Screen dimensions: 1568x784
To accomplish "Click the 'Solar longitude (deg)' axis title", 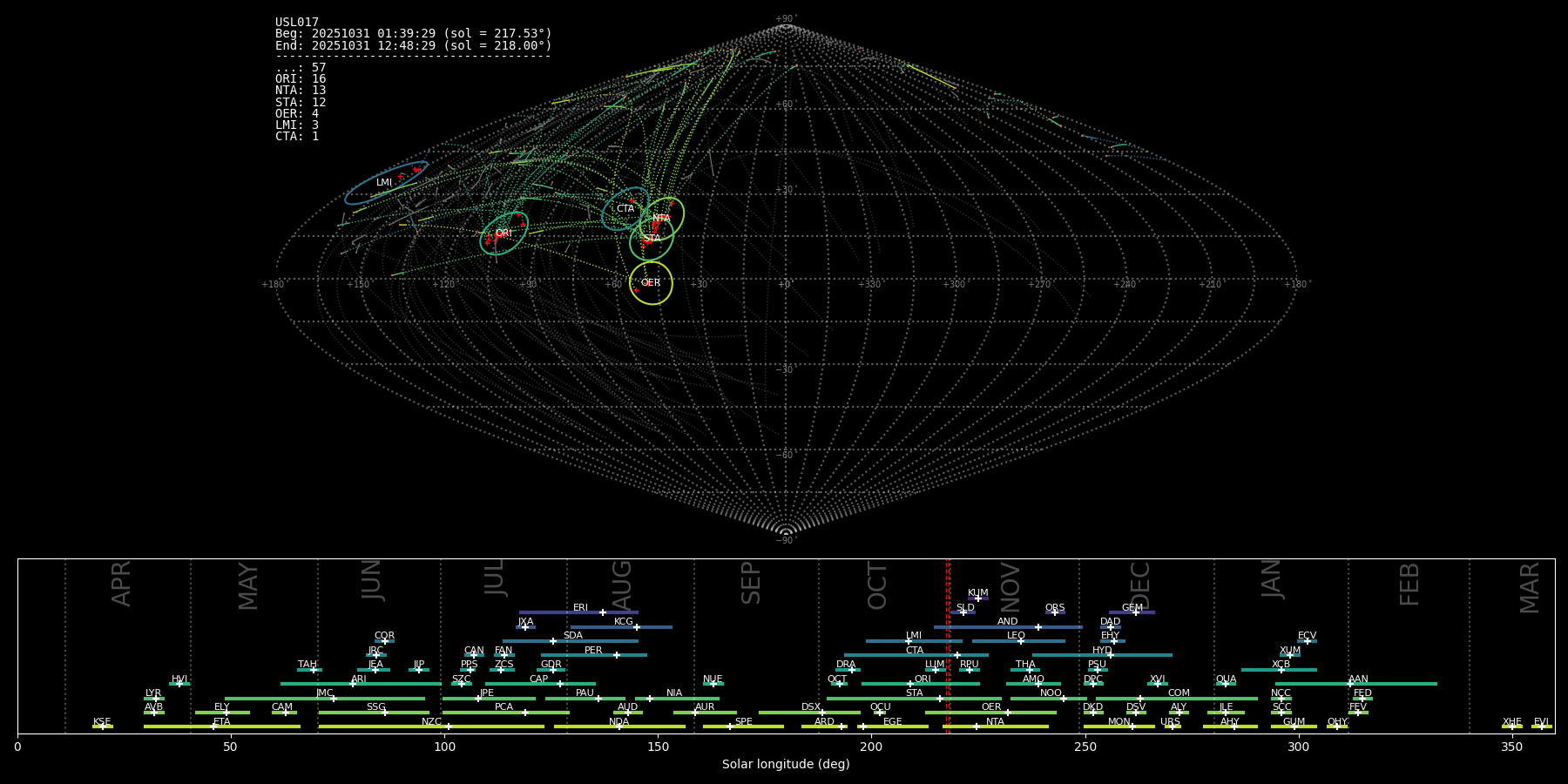I will pos(786,765).
